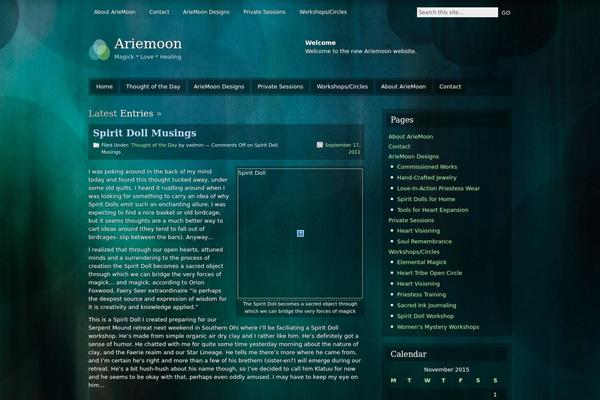The image size is (600, 400).
Task: Click the Ariemoon logo icon
Action: pos(99,50)
